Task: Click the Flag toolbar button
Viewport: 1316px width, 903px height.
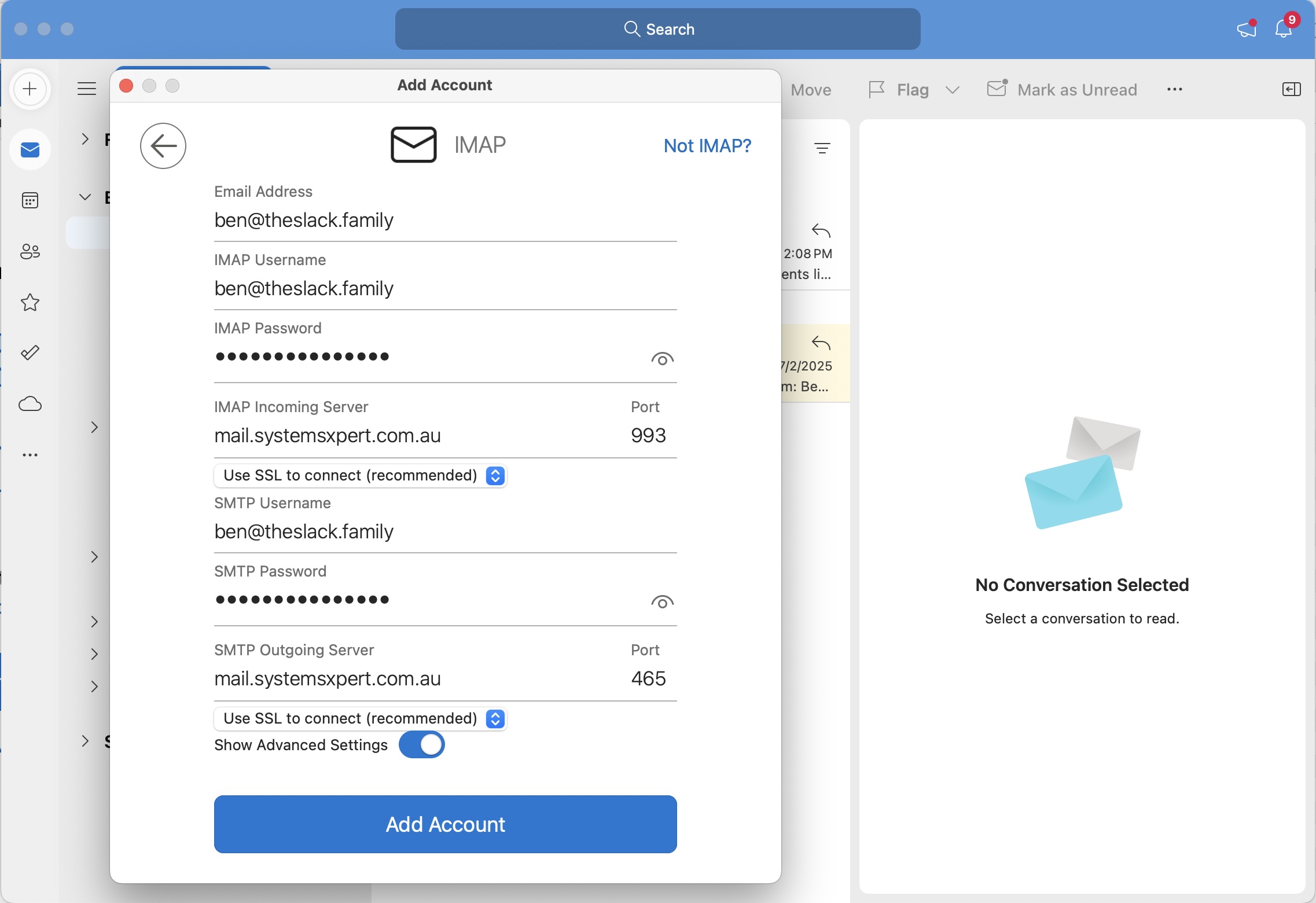Action: (x=900, y=90)
